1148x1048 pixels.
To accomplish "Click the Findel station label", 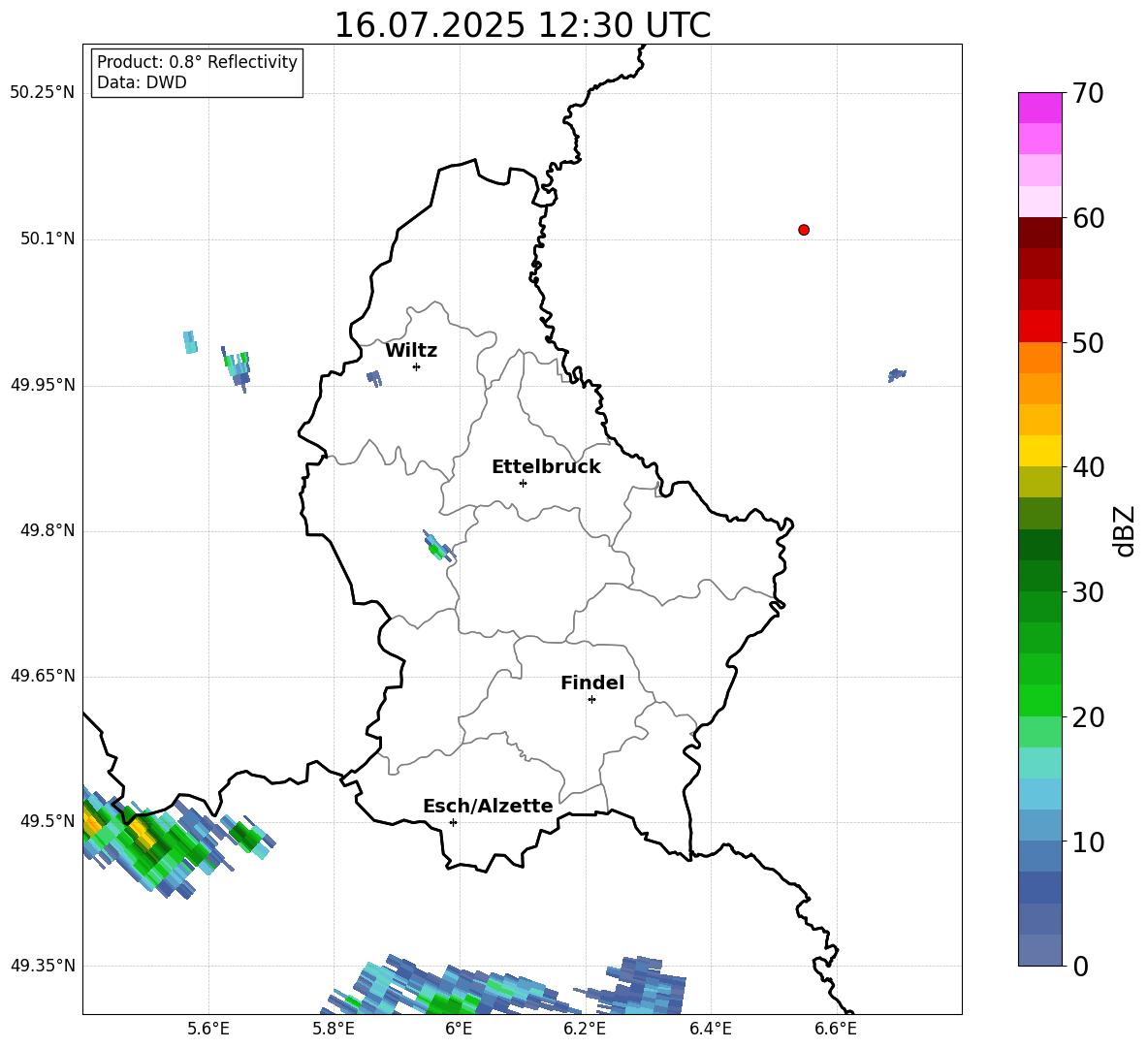I will [592, 683].
